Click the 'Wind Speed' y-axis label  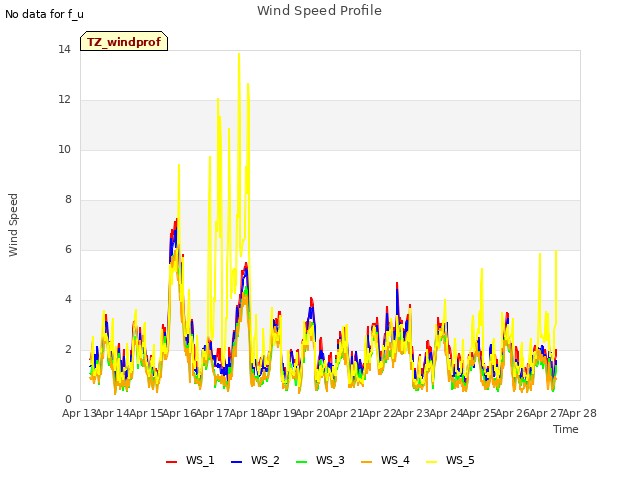(x=13, y=225)
